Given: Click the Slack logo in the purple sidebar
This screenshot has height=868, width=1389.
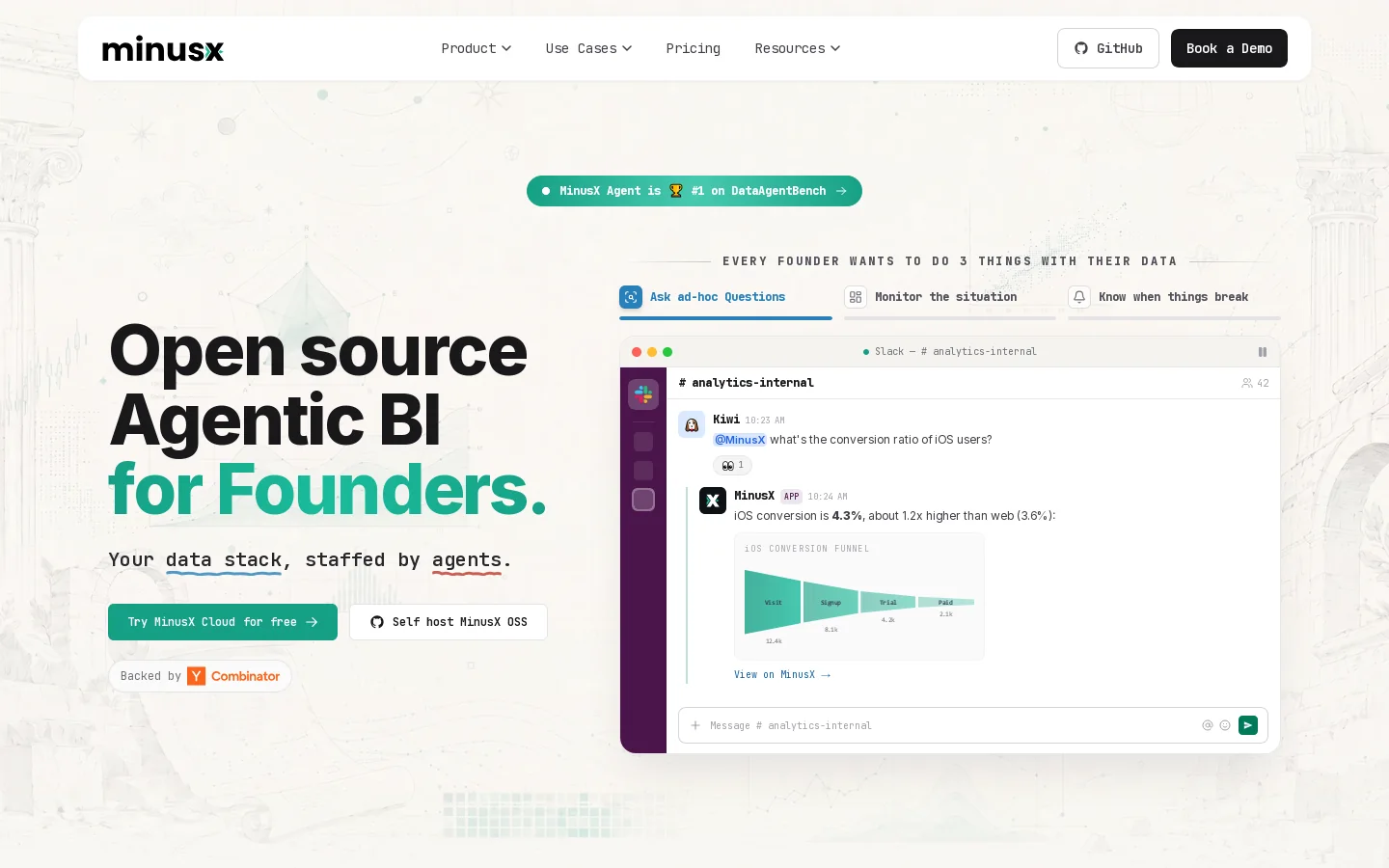Looking at the screenshot, I should click(x=643, y=393).
